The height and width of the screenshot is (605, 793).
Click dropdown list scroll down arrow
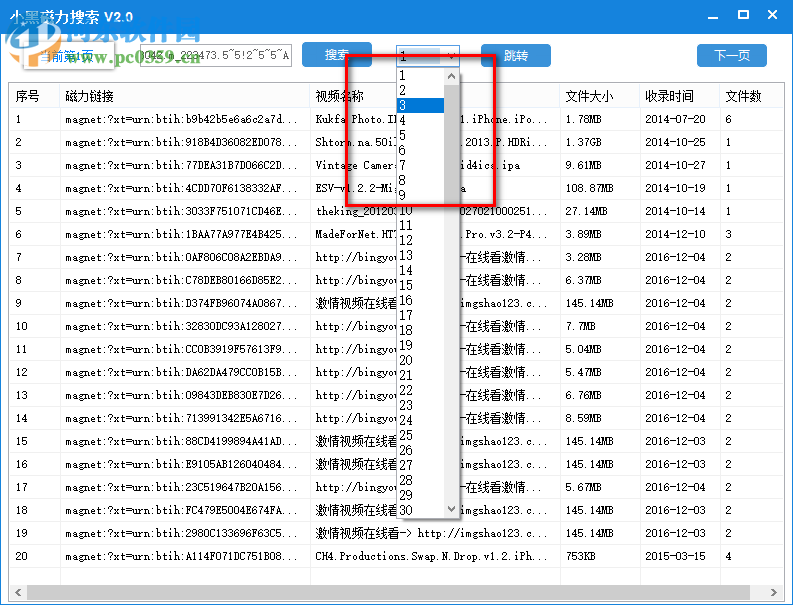pos(452,509)
